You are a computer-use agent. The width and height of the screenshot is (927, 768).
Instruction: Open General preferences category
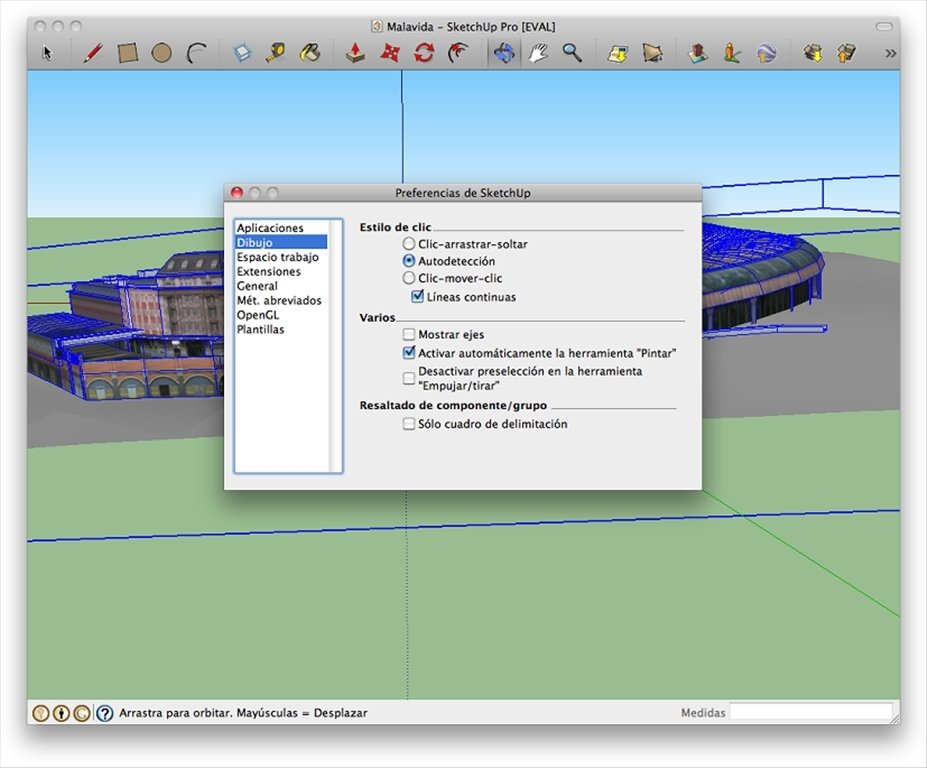pyautogui.click(x=281, y=286)
